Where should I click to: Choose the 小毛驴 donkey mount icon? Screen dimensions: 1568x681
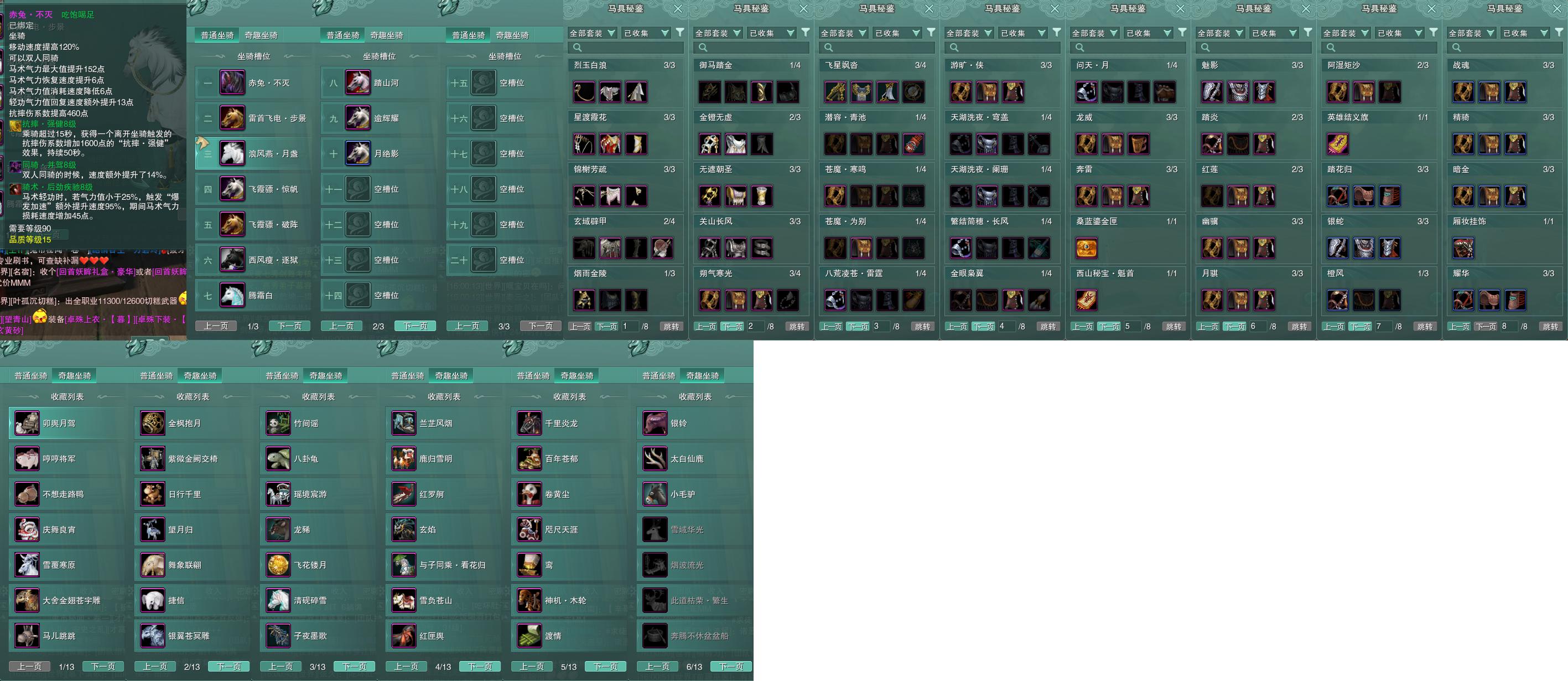[655, 494]
